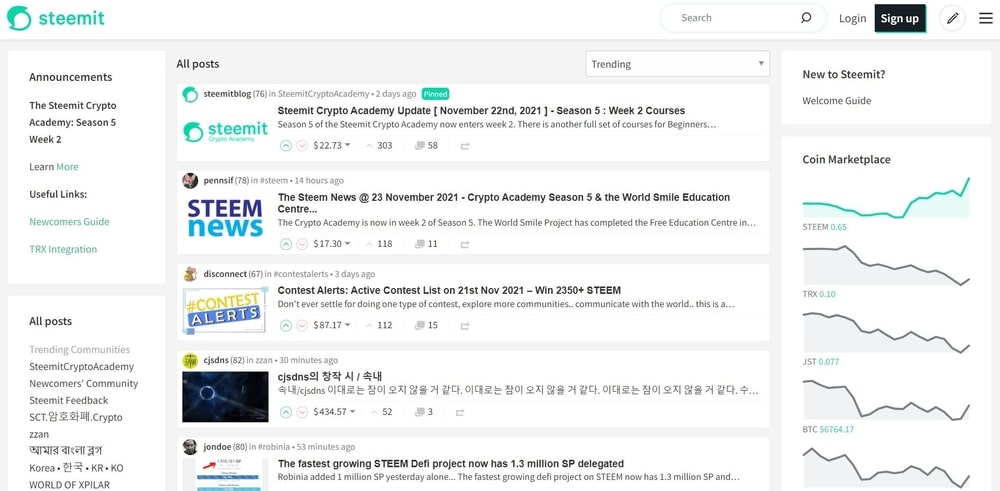Resteem The Steem News post

click(465, 244)
